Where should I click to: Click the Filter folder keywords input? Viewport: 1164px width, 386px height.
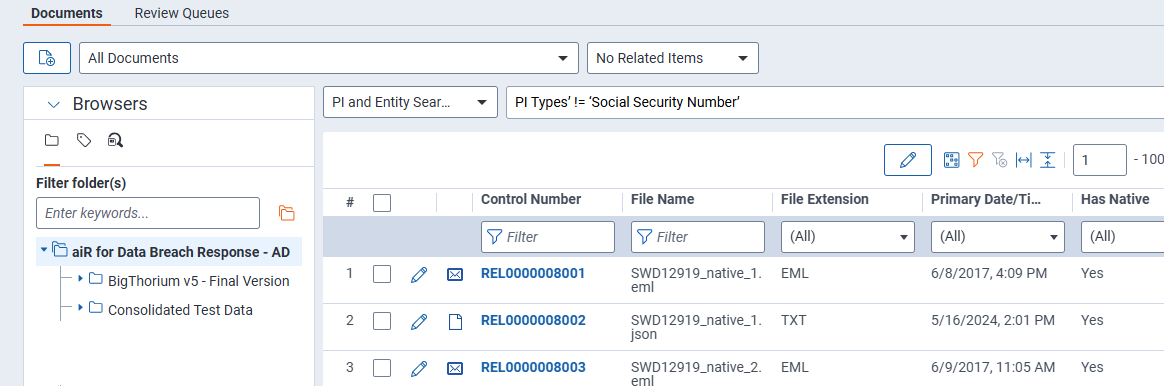[x=148, y=213]
